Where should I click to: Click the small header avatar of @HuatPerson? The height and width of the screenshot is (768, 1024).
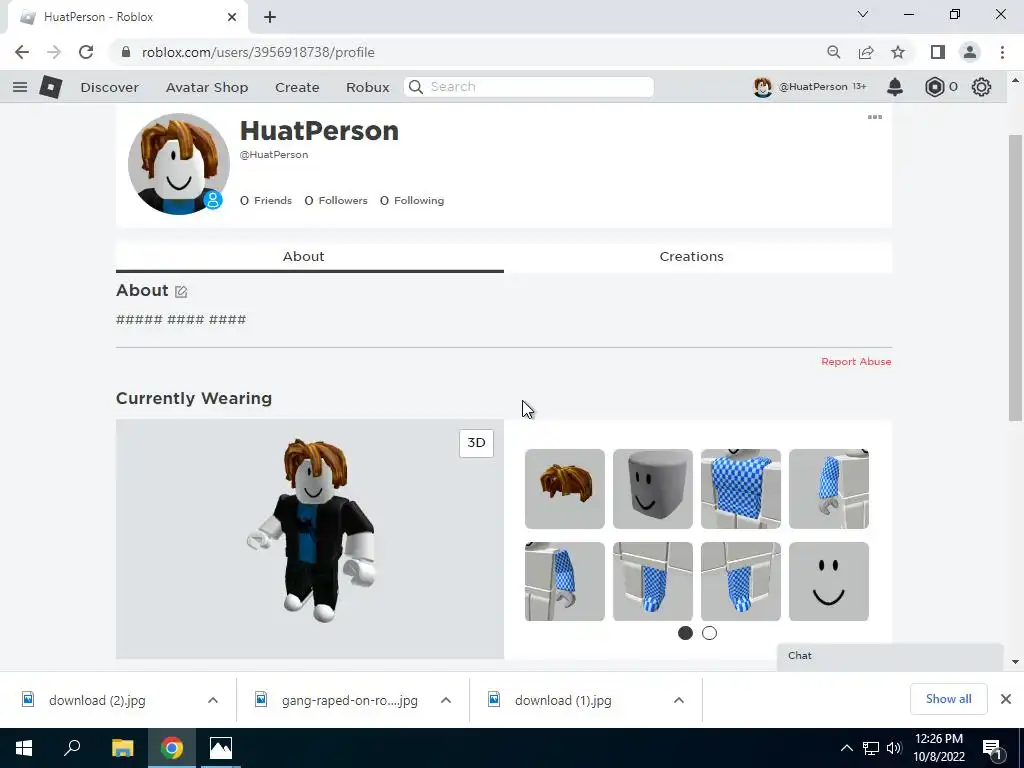[x=763, y=87]
